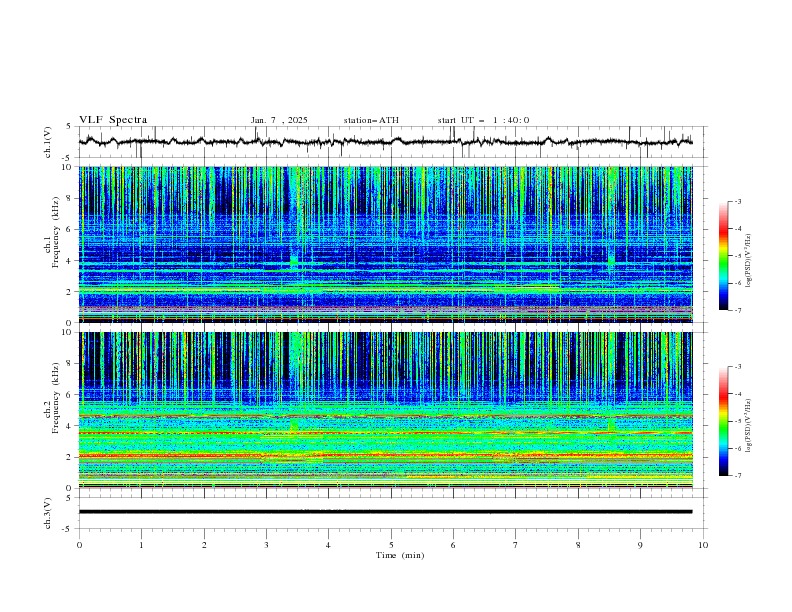Click the "-4" label on ch.2 color scale
Viewport: 792px width, 612px height.
(737, 394)
